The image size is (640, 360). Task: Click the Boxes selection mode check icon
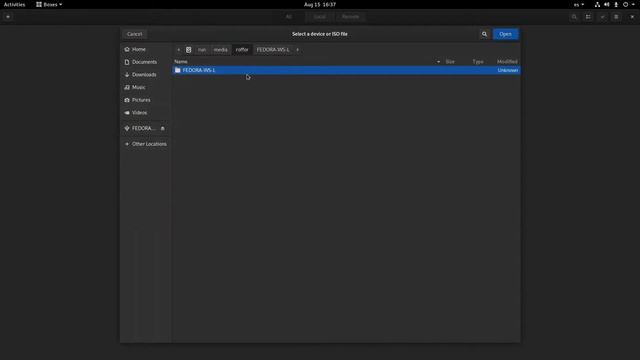click(602, 17)
